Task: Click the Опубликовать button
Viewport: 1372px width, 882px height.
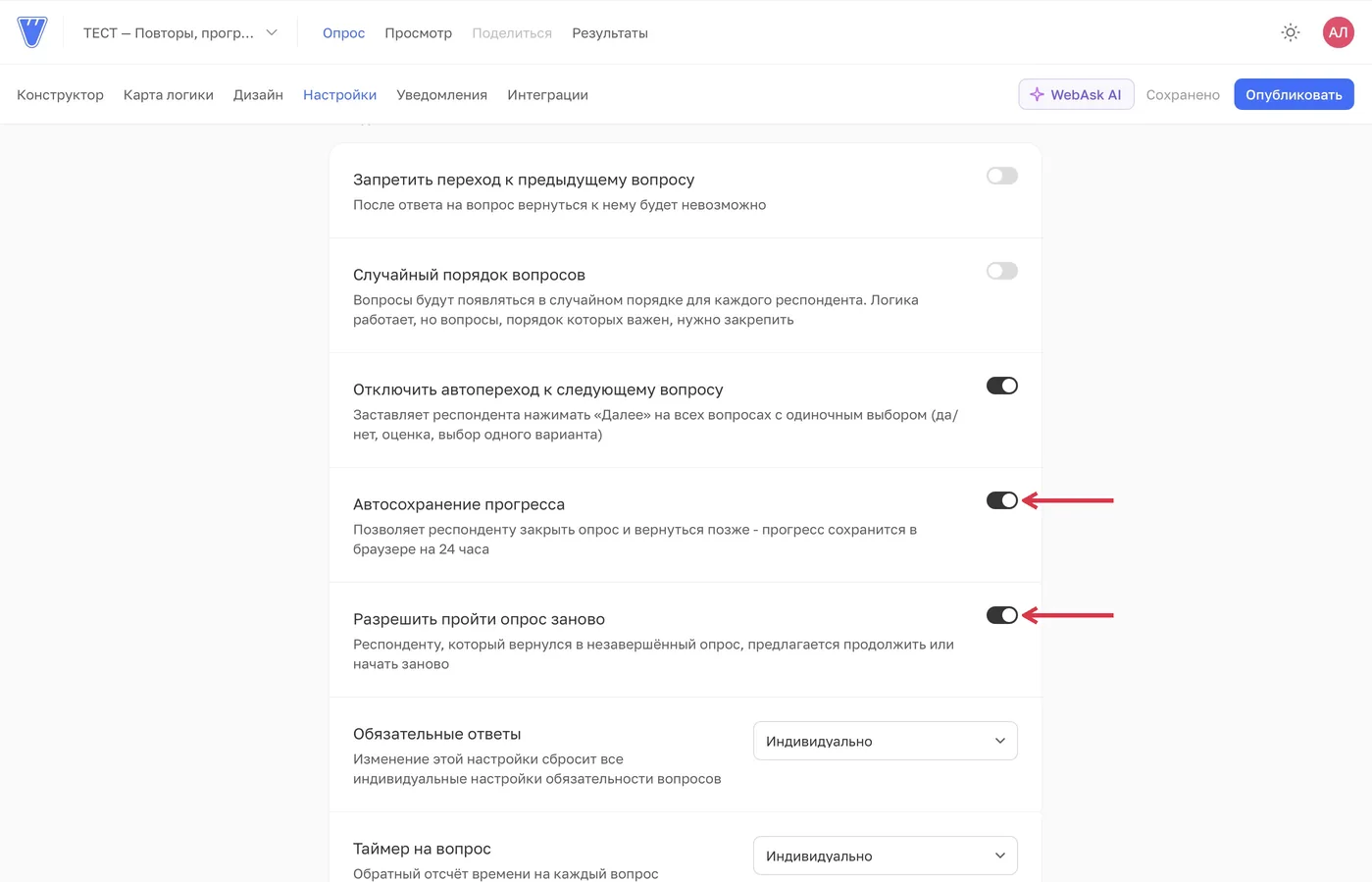Action: 1294,94
